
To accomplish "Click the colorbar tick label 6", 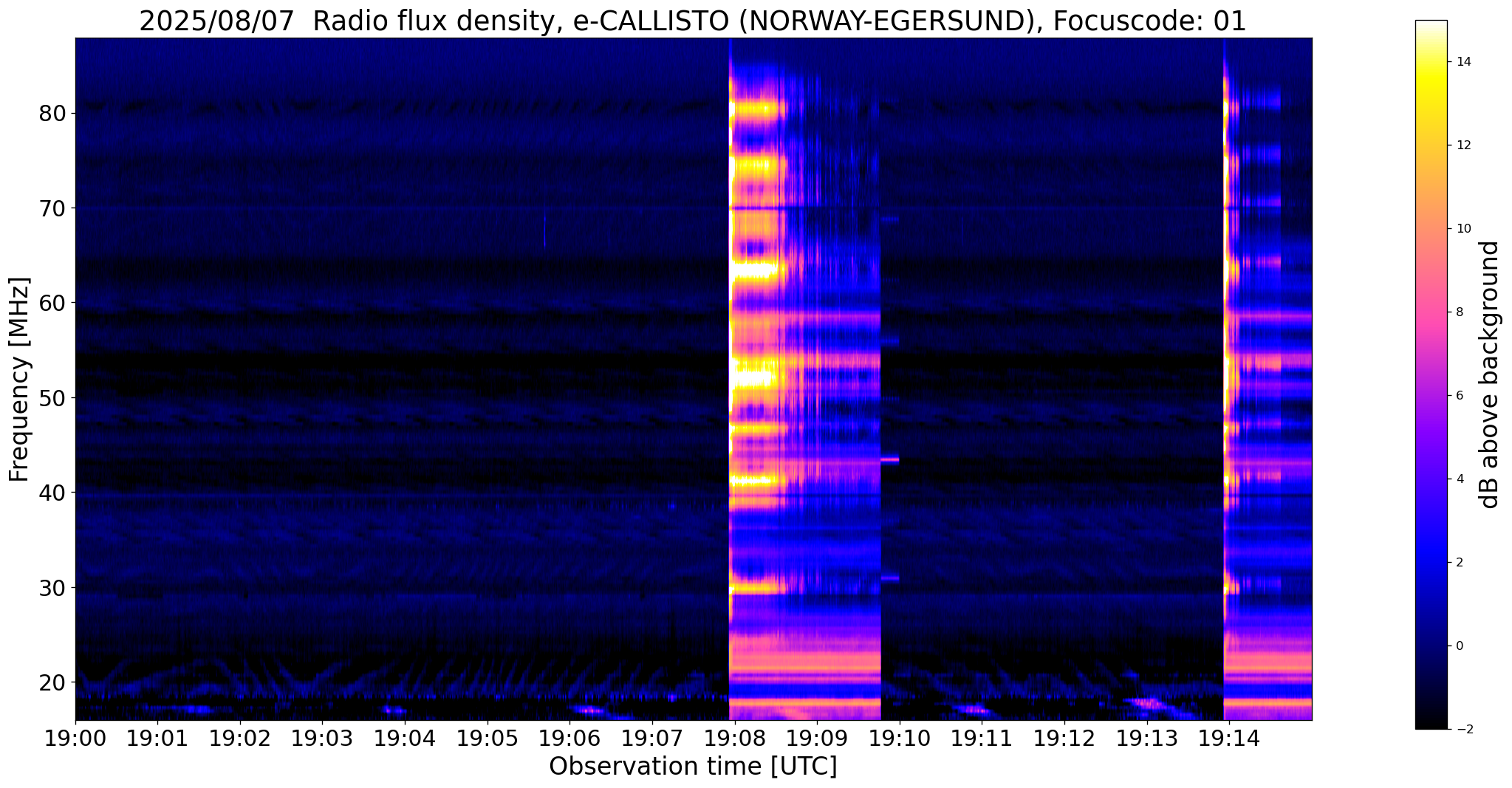I will tap(1459, 396).
